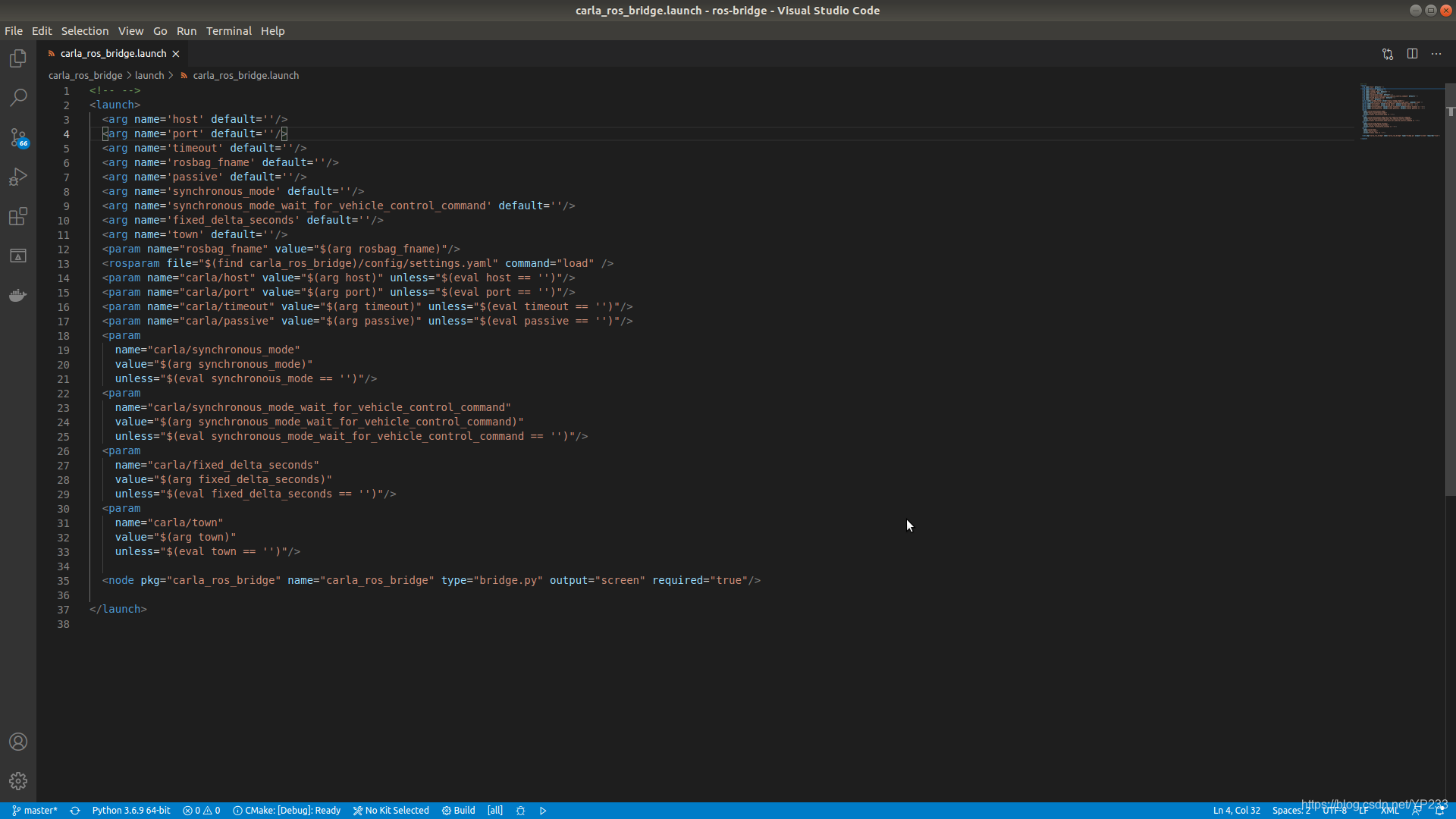This screenshot has height=819, width=1456.
Task: Change indentation via Spaces: 2
Action: tap(1291, 811)
